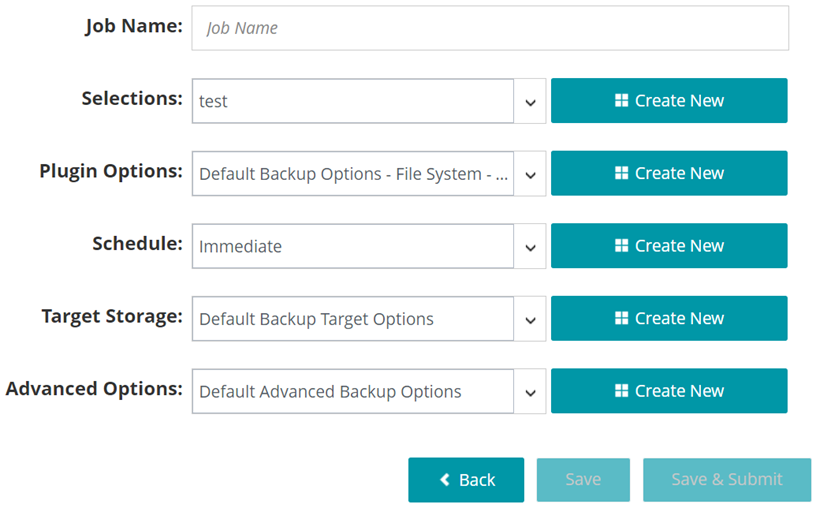This screenshot has width=816, height=508.
Task: Click the Save button
Action: [583, 480]
